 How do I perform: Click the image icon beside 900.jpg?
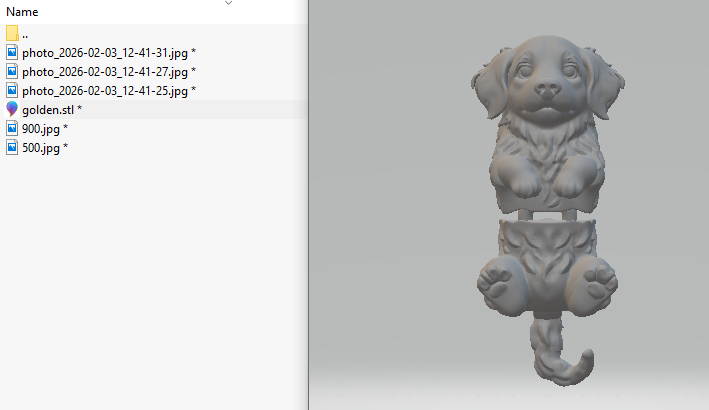tap(12, 128)
